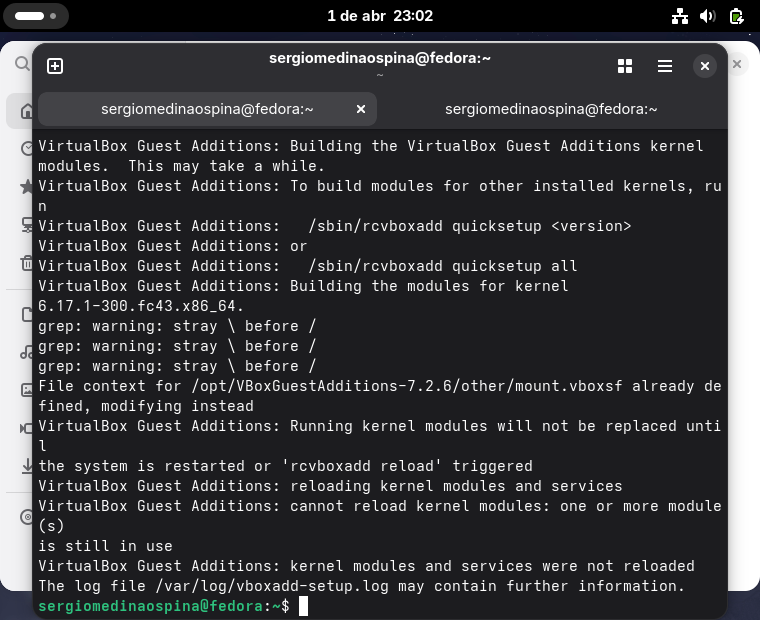760x620 pixels.
Task: Close the first terminal tab
Action: [x=361, y=109]
